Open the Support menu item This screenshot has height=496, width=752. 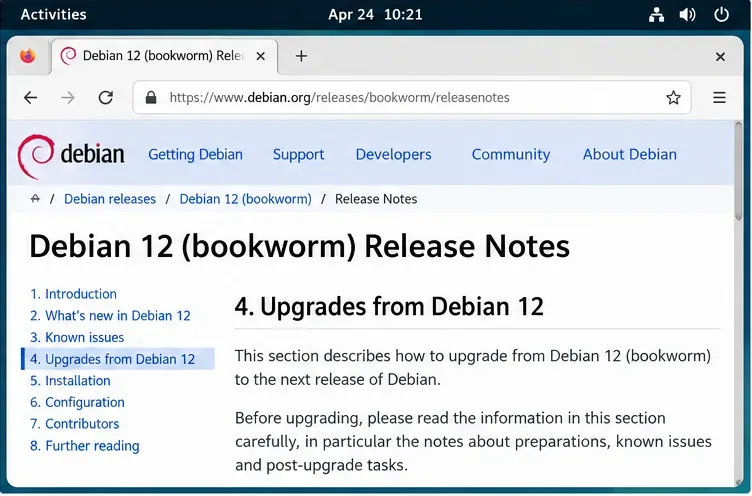[x=298, y=154]
